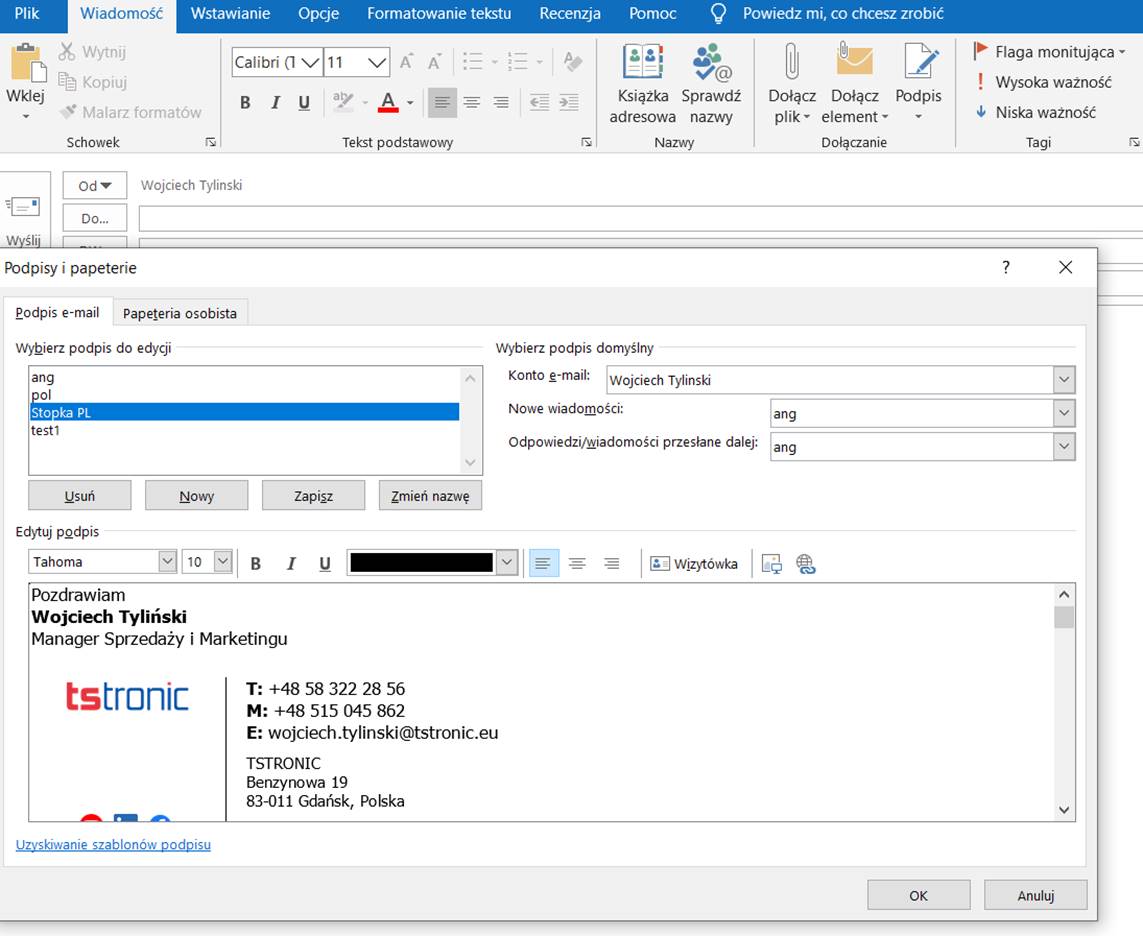Viewport: 1143px width, 936px height.
Task: Open the Wstawianie ribbon tab
Action: [x=230, y=14]
